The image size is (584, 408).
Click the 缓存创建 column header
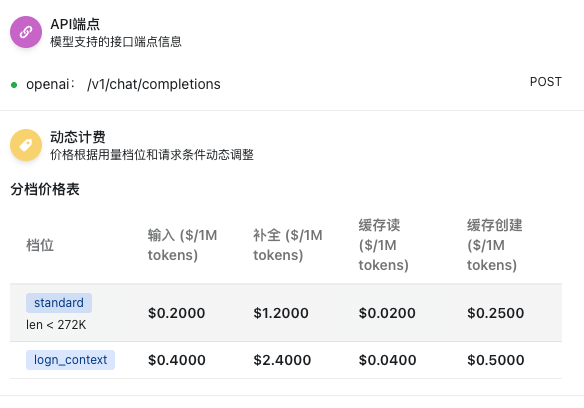(495, 245)
